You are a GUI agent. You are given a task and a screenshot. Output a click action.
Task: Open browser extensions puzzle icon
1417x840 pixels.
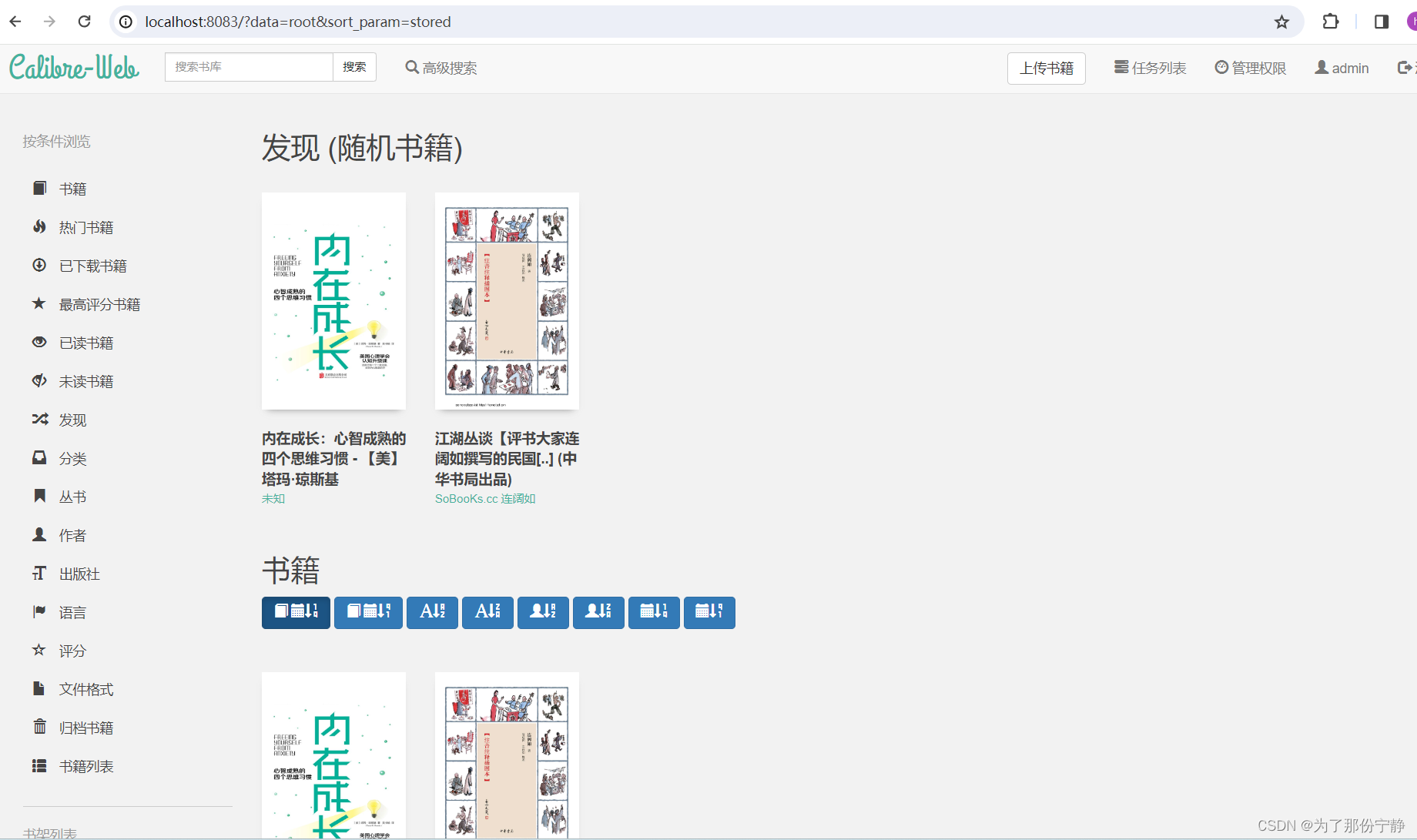(x=1330, y=22)
